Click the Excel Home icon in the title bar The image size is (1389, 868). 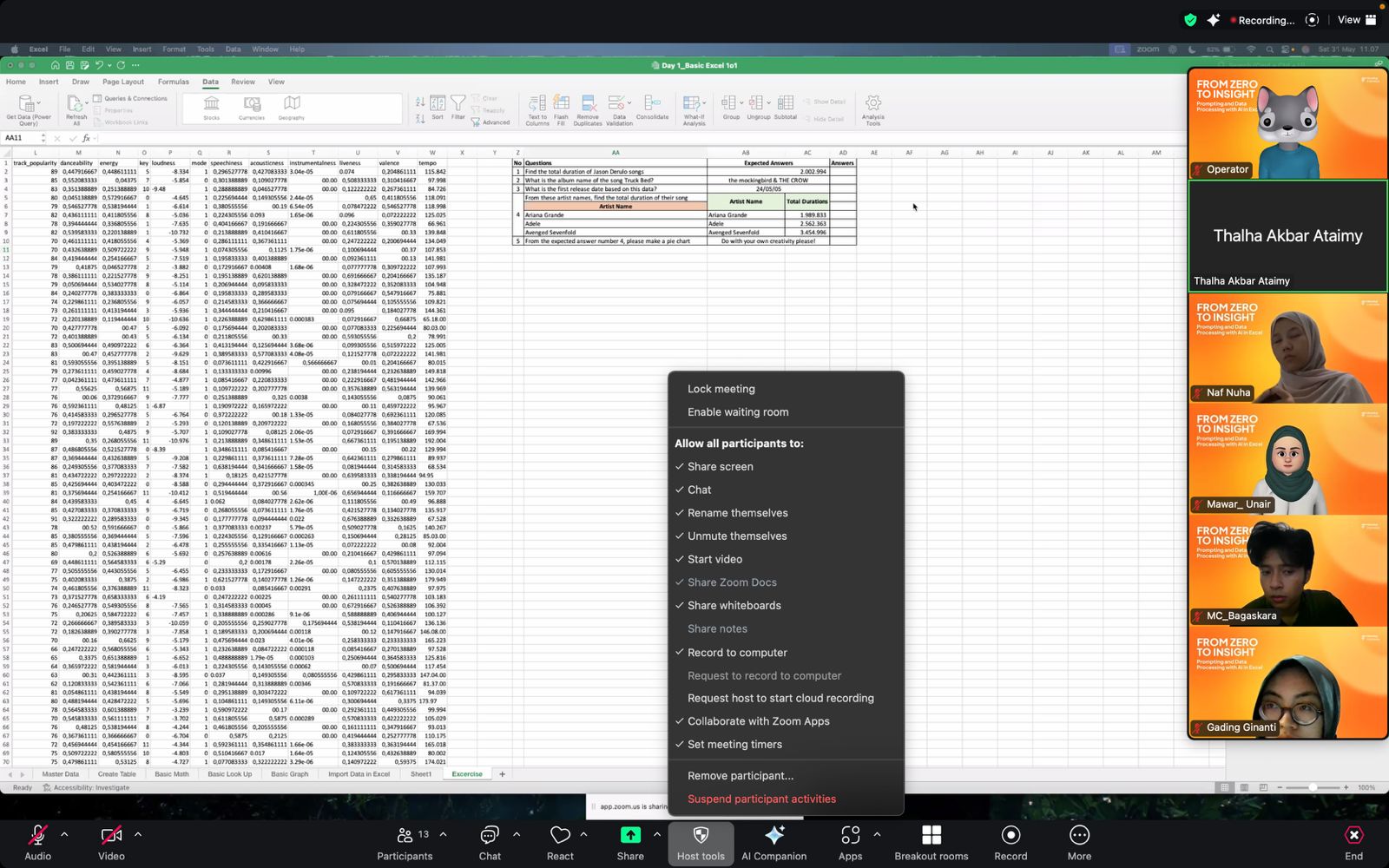pyautogui.click(x=56, y=65)
